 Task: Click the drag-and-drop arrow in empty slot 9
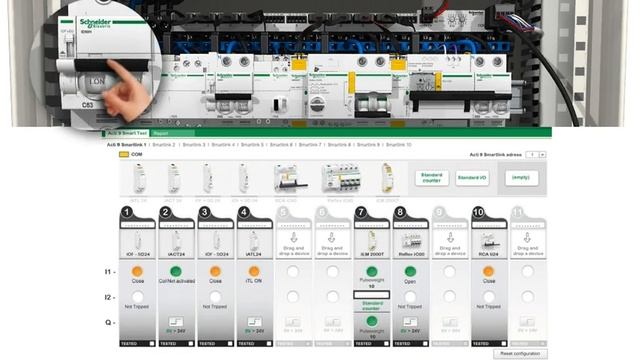coord(450,238)
